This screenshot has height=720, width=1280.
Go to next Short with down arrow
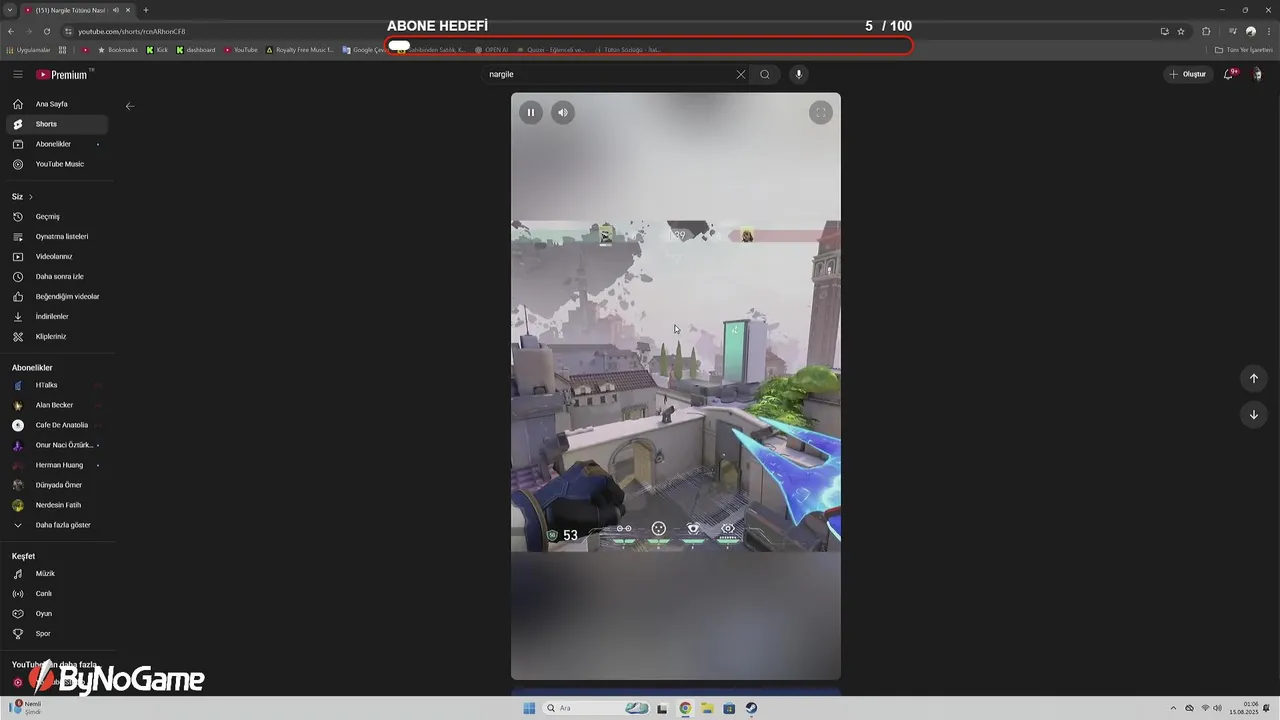click(1254, 414)
